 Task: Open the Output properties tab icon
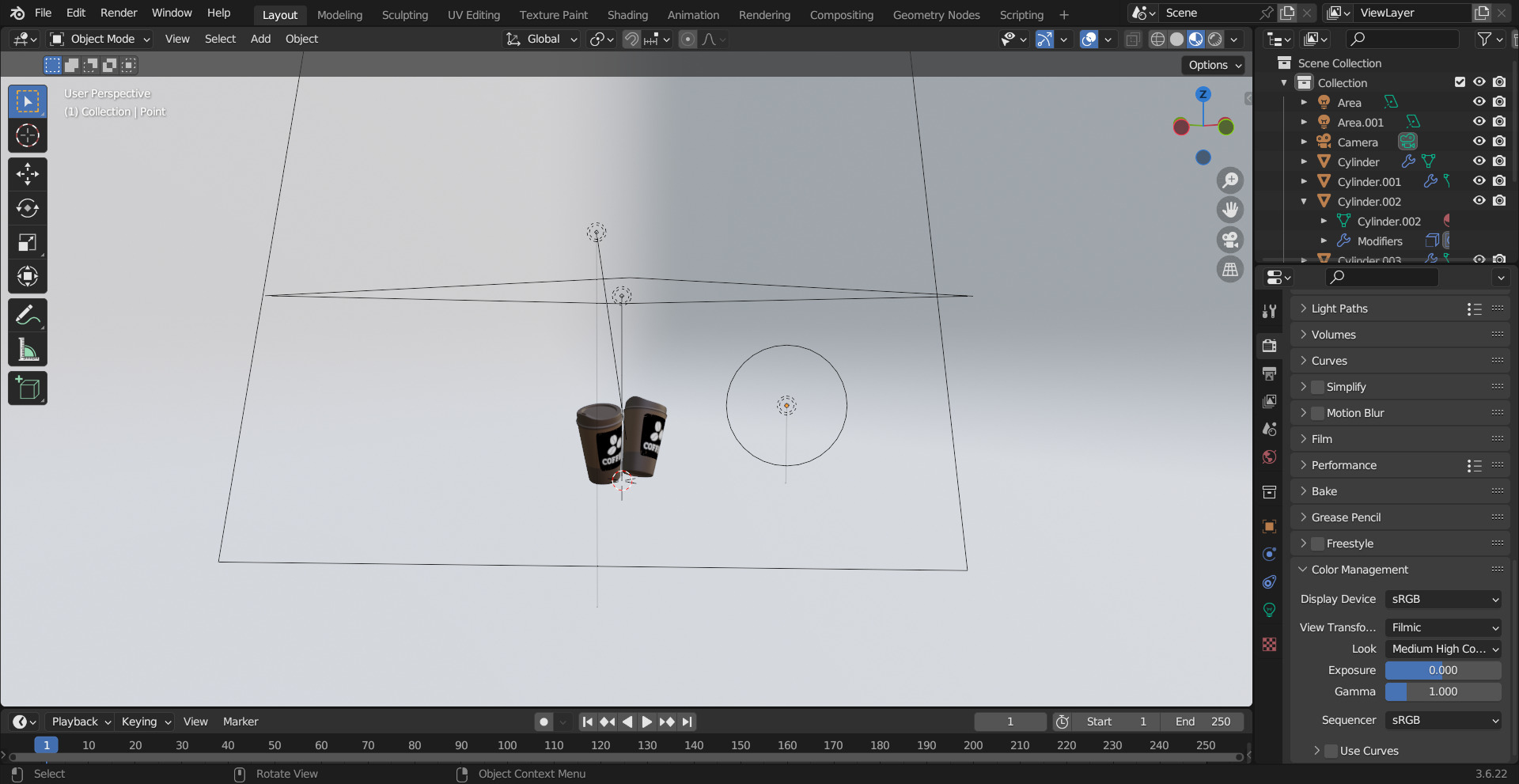pos(1270,373)
